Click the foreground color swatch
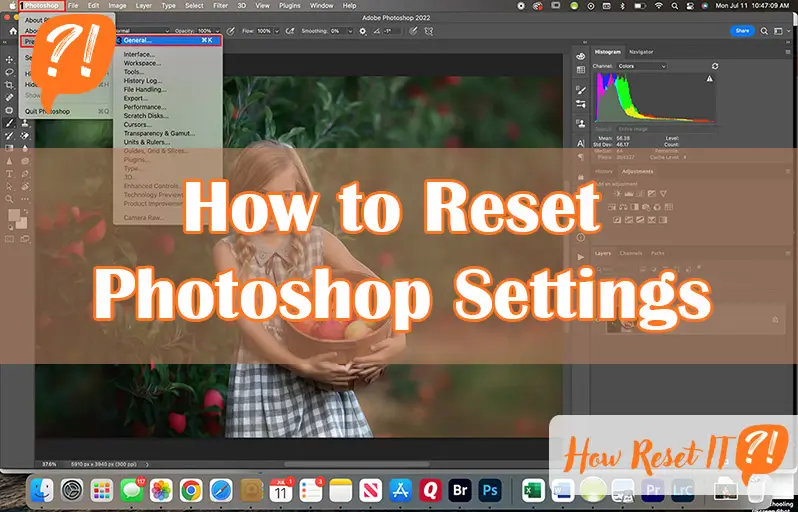 (14, 215)
